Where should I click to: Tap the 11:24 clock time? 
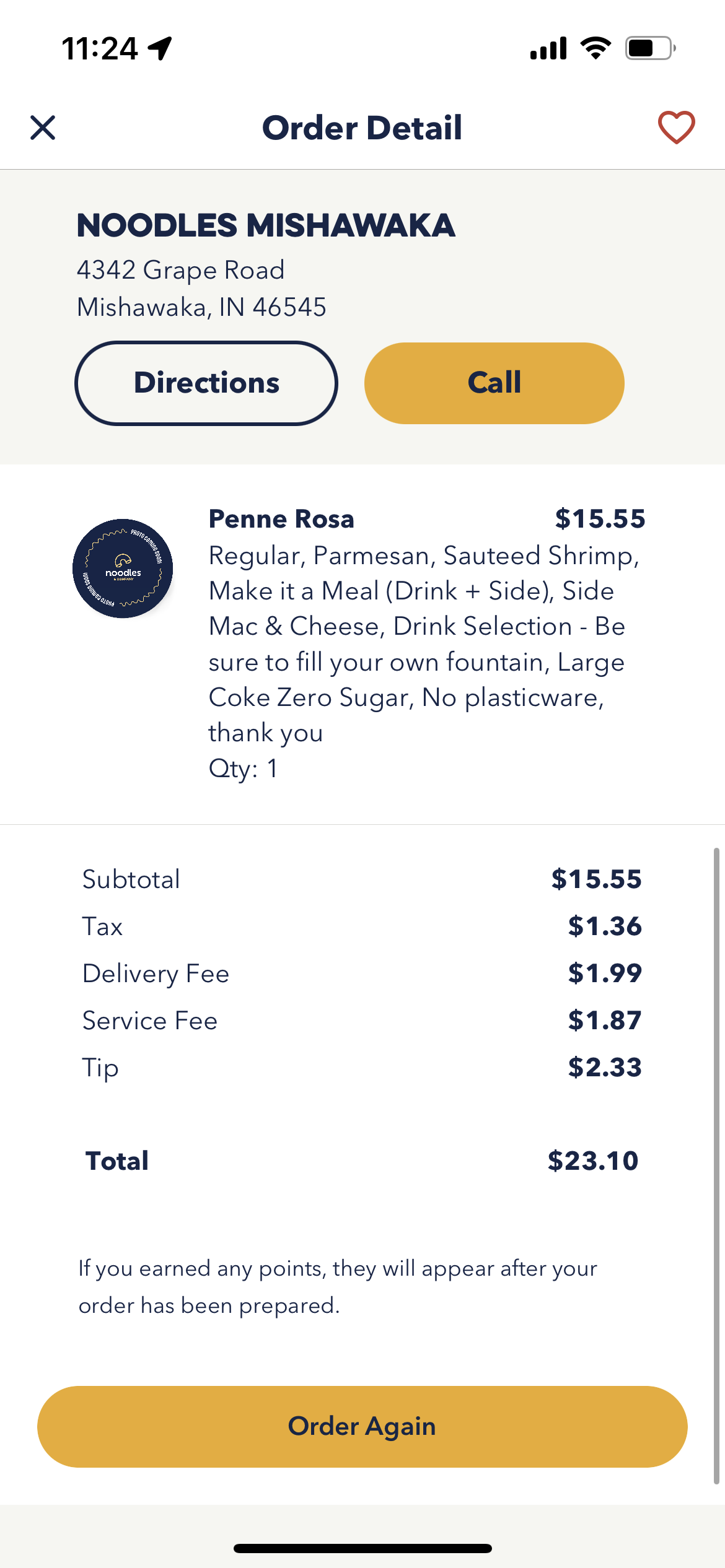(99, 48)
